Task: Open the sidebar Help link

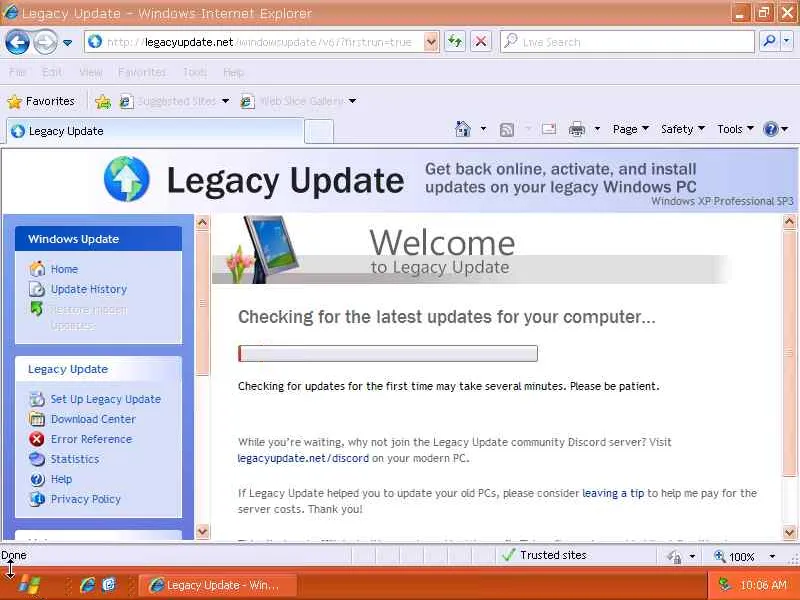Action: pyautogui.click(x=61, y=479)
